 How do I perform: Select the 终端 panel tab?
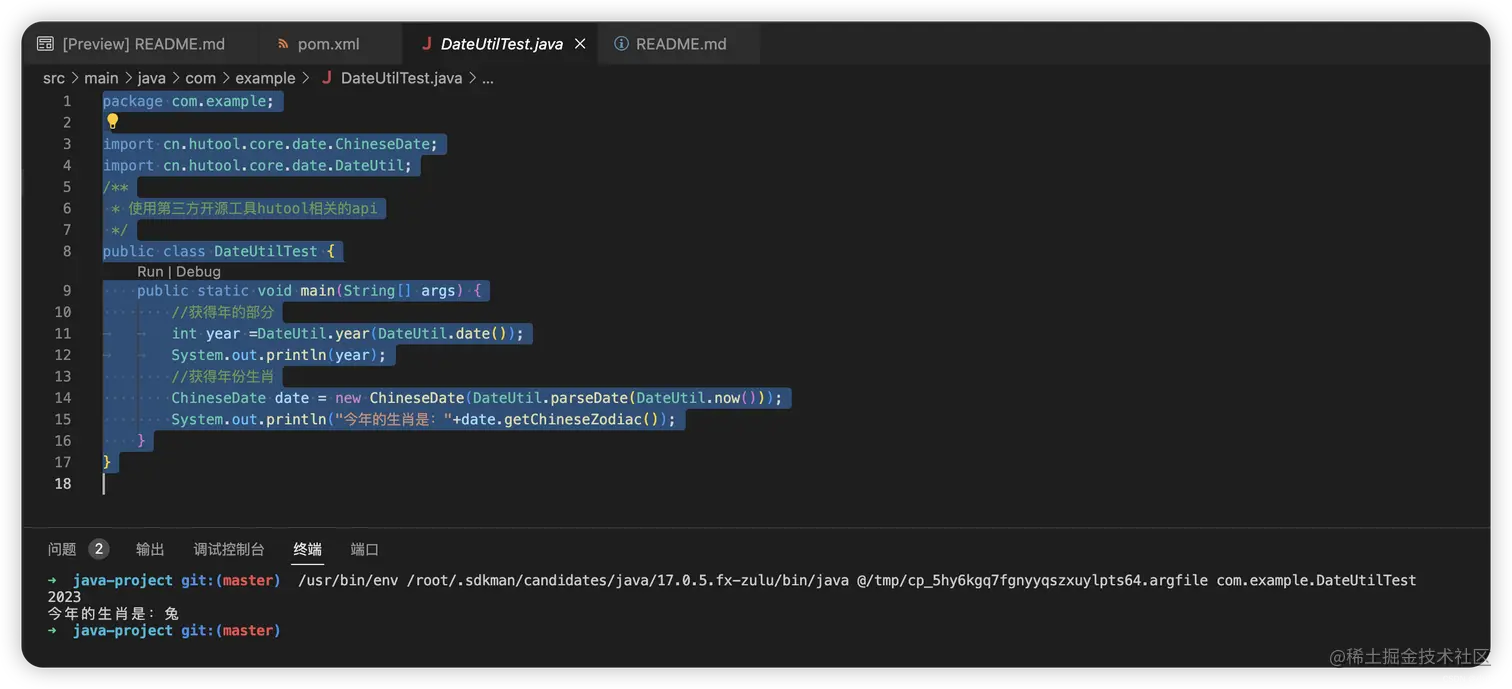[x=308, y=549]
